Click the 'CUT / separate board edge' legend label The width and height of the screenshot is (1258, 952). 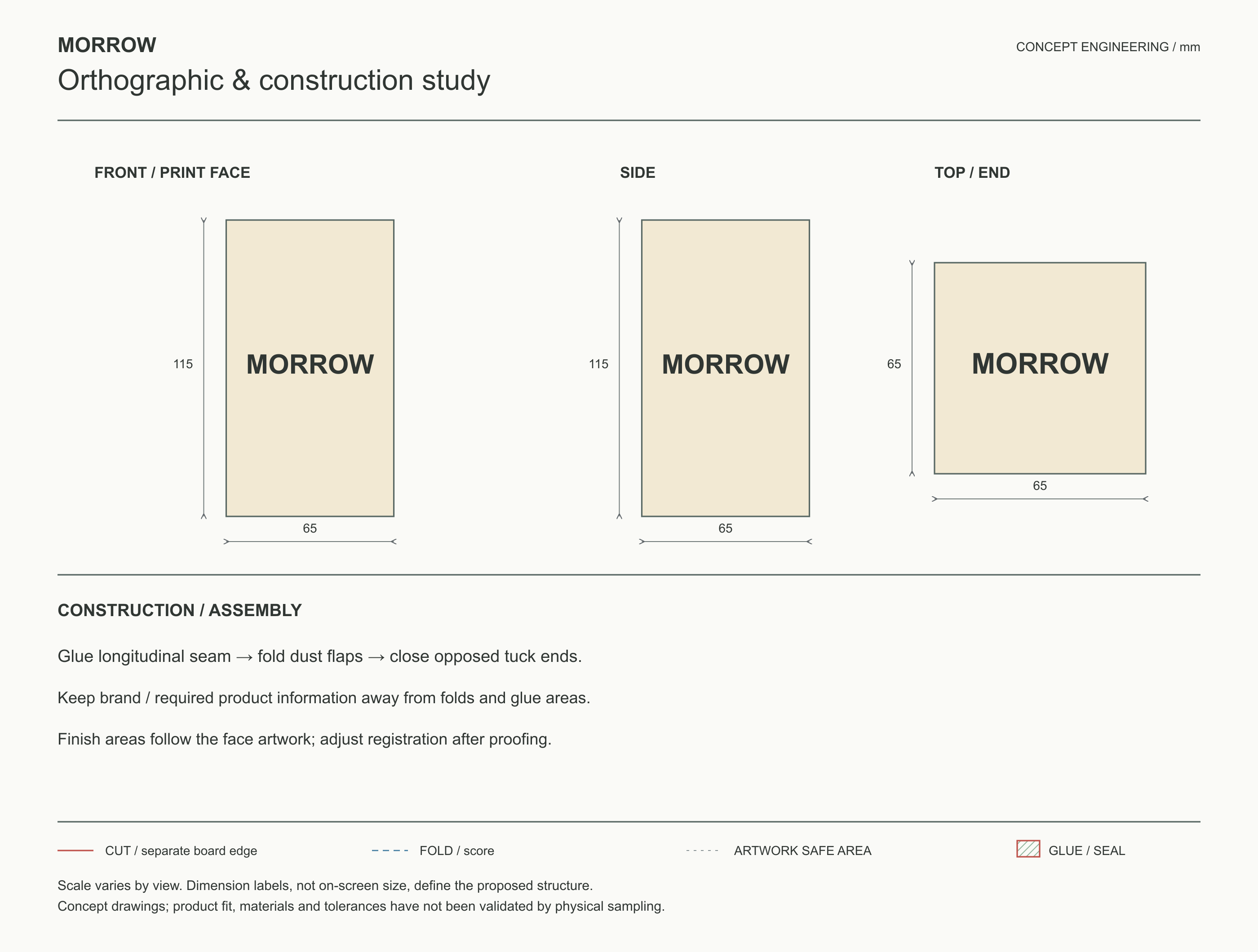(x=181, y=851)
